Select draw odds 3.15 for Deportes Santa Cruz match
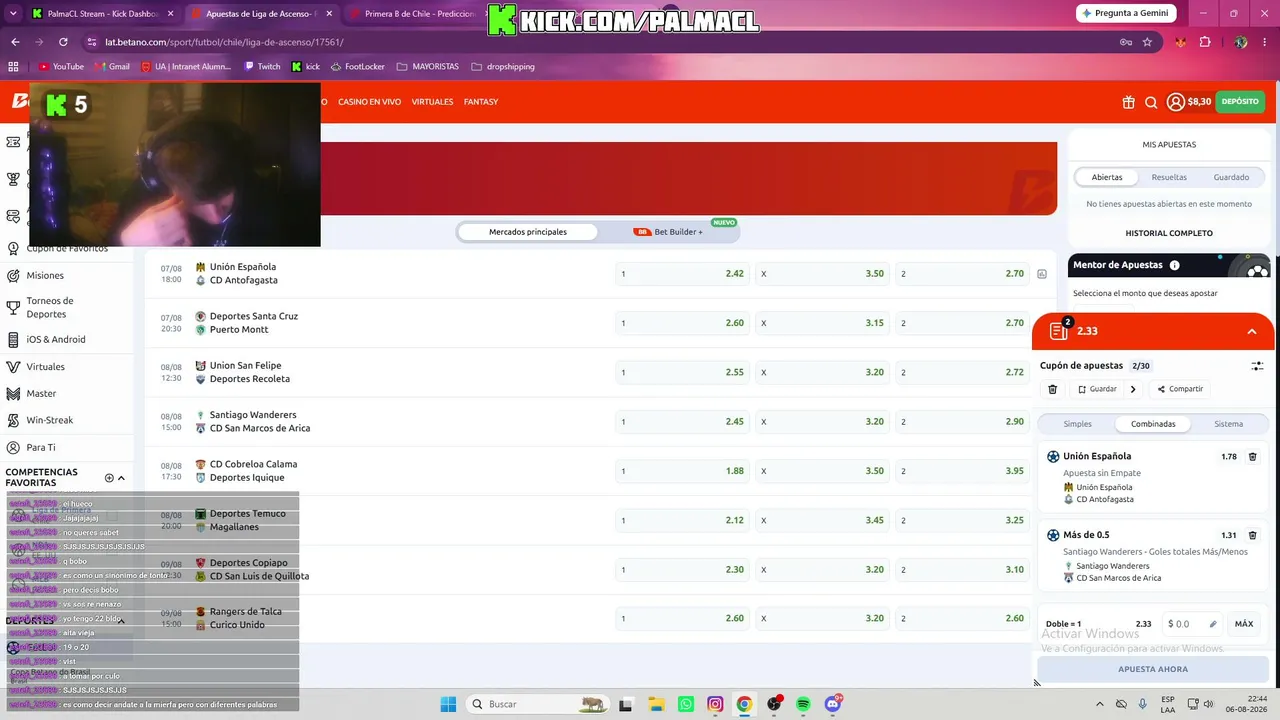The width and height of the screenshot is (1280, 720). pos(822,323)
